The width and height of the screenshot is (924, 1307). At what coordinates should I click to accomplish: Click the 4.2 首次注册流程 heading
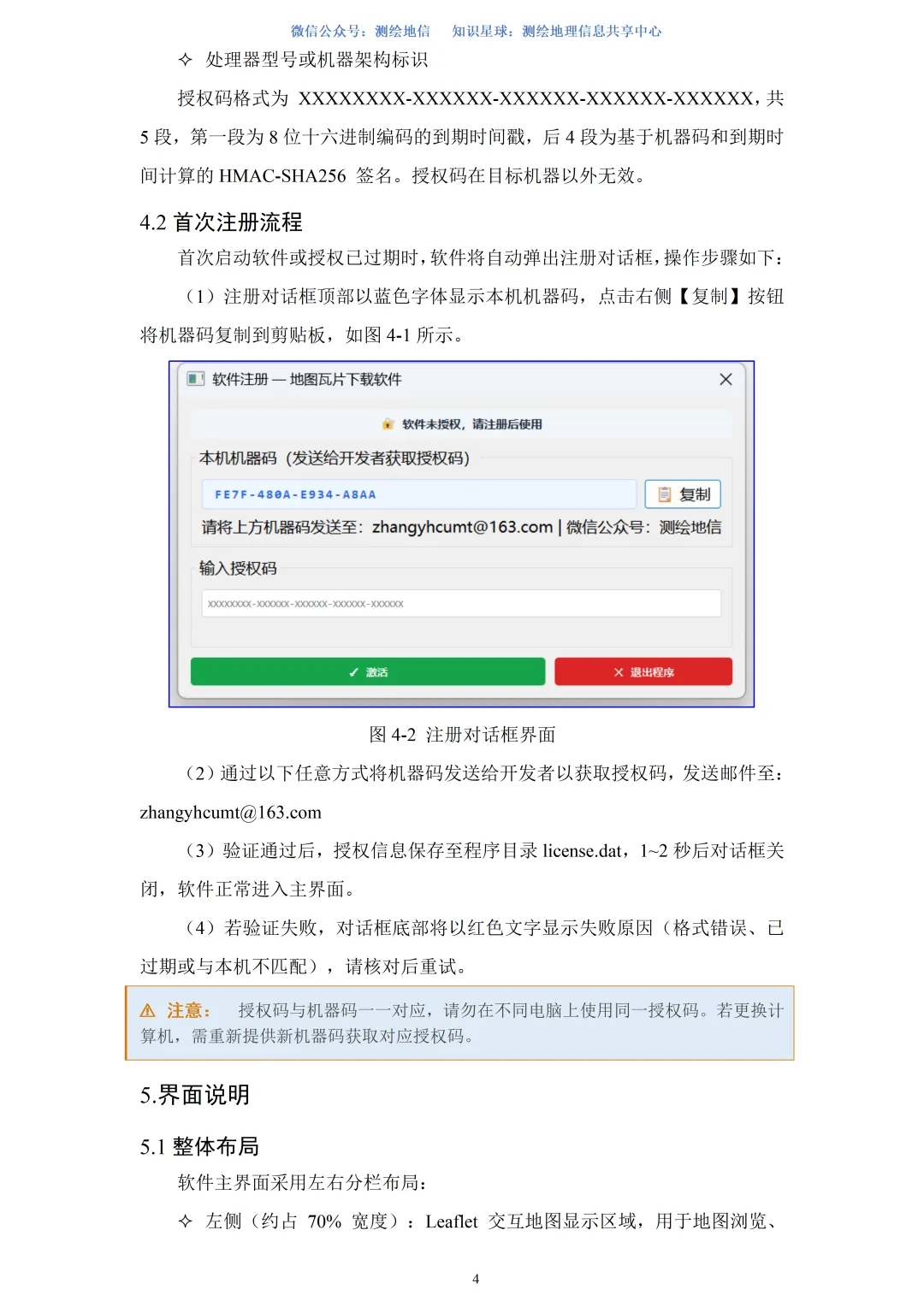click(221, 222)
